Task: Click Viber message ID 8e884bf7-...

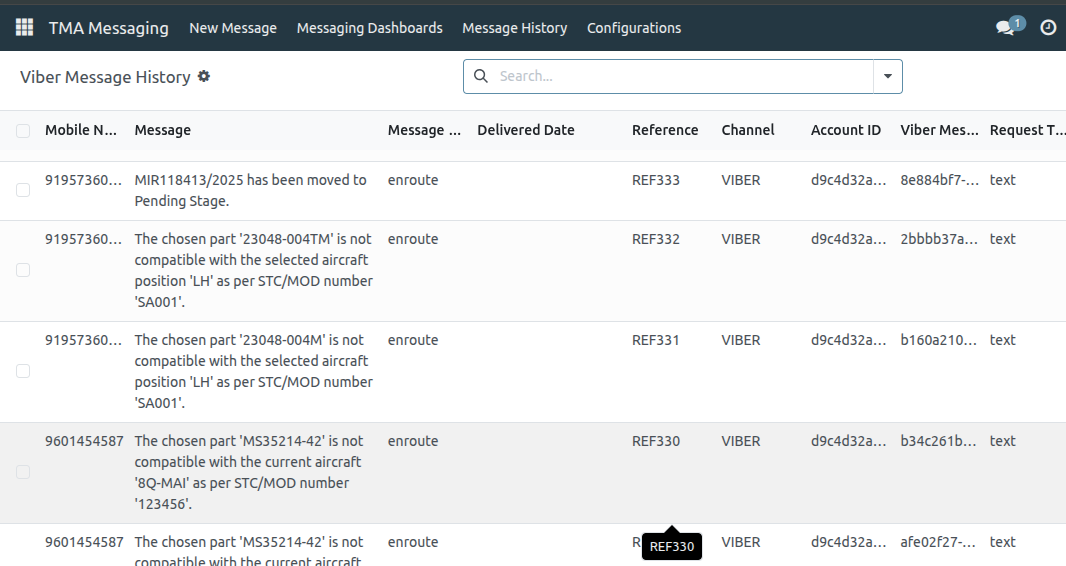Action: coord(940,180)
